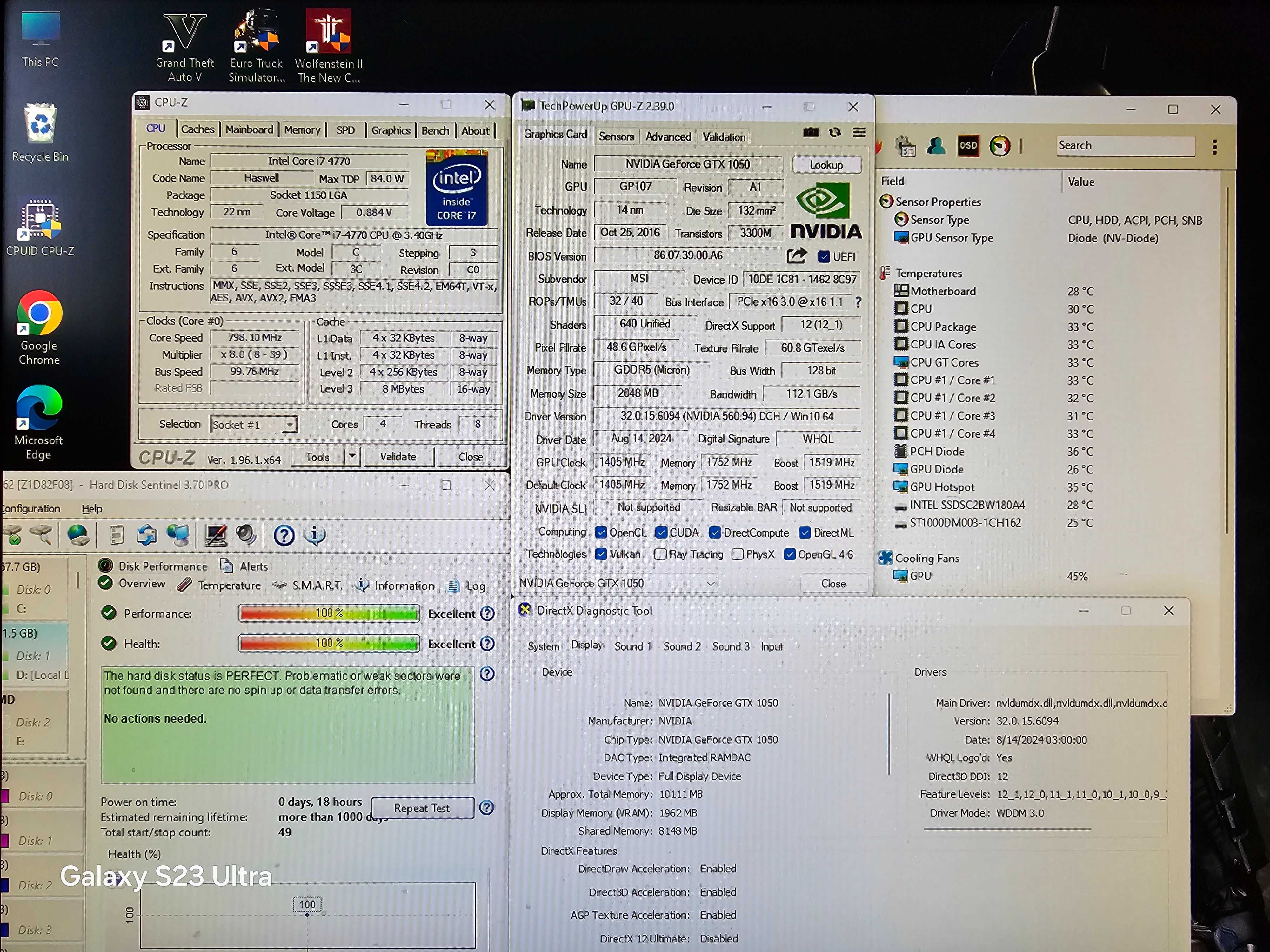Click Close button in CPU-Z
Viewport: 1270px width, 952px height.
coord(471,457)
